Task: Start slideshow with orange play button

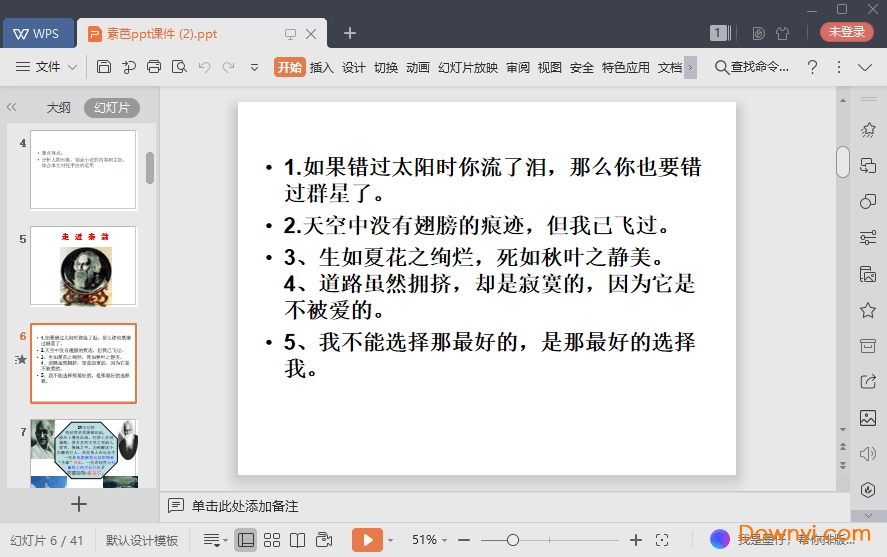Action: click(x=367, y=540)
